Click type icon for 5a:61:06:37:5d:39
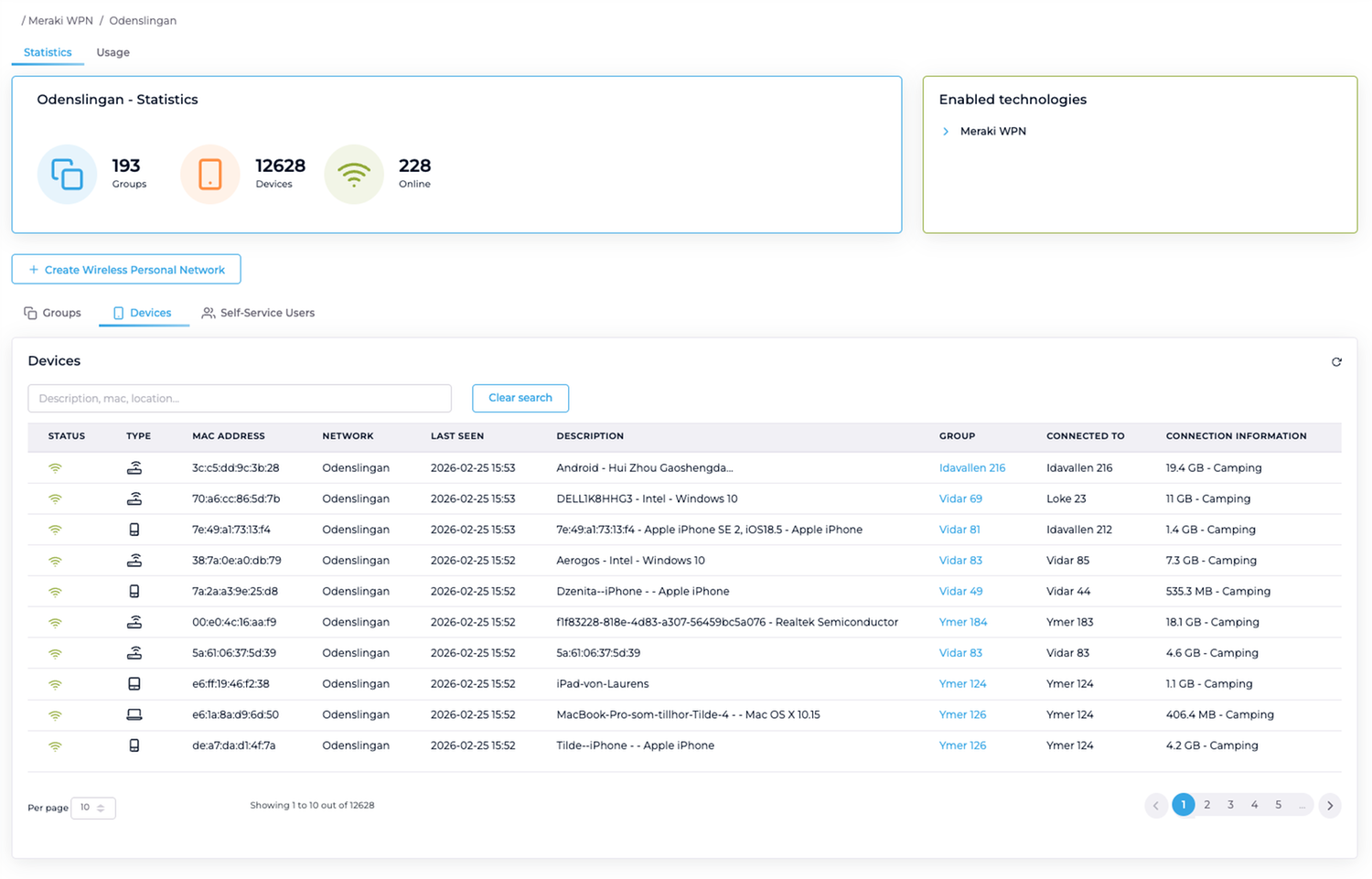The image size is (1372, 879). point(134,653)
